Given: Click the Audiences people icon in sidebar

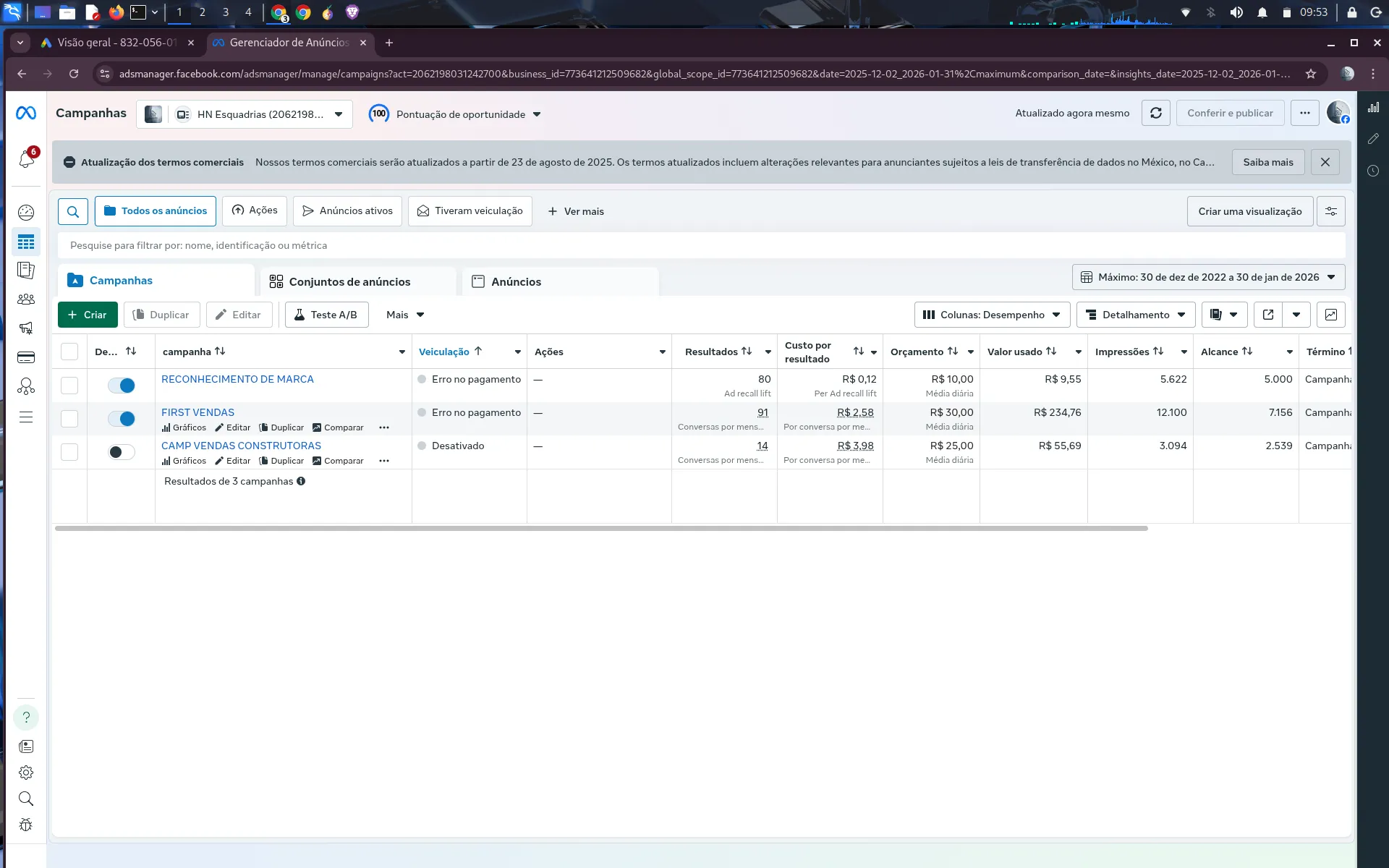Looking at the screenshot, I should pos(26,299).
